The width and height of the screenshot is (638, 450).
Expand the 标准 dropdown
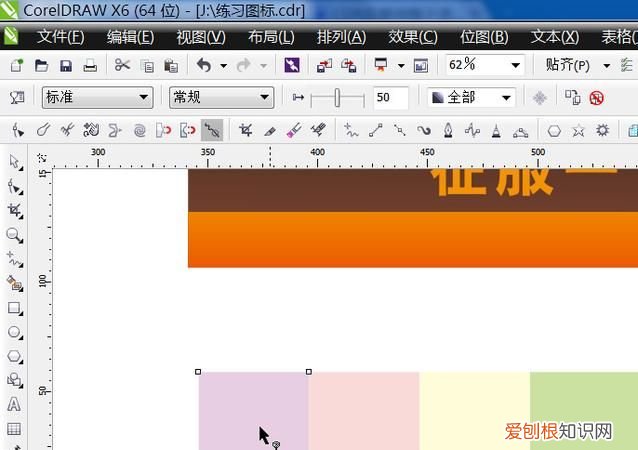pyautogui.click(x=144, y=98)
